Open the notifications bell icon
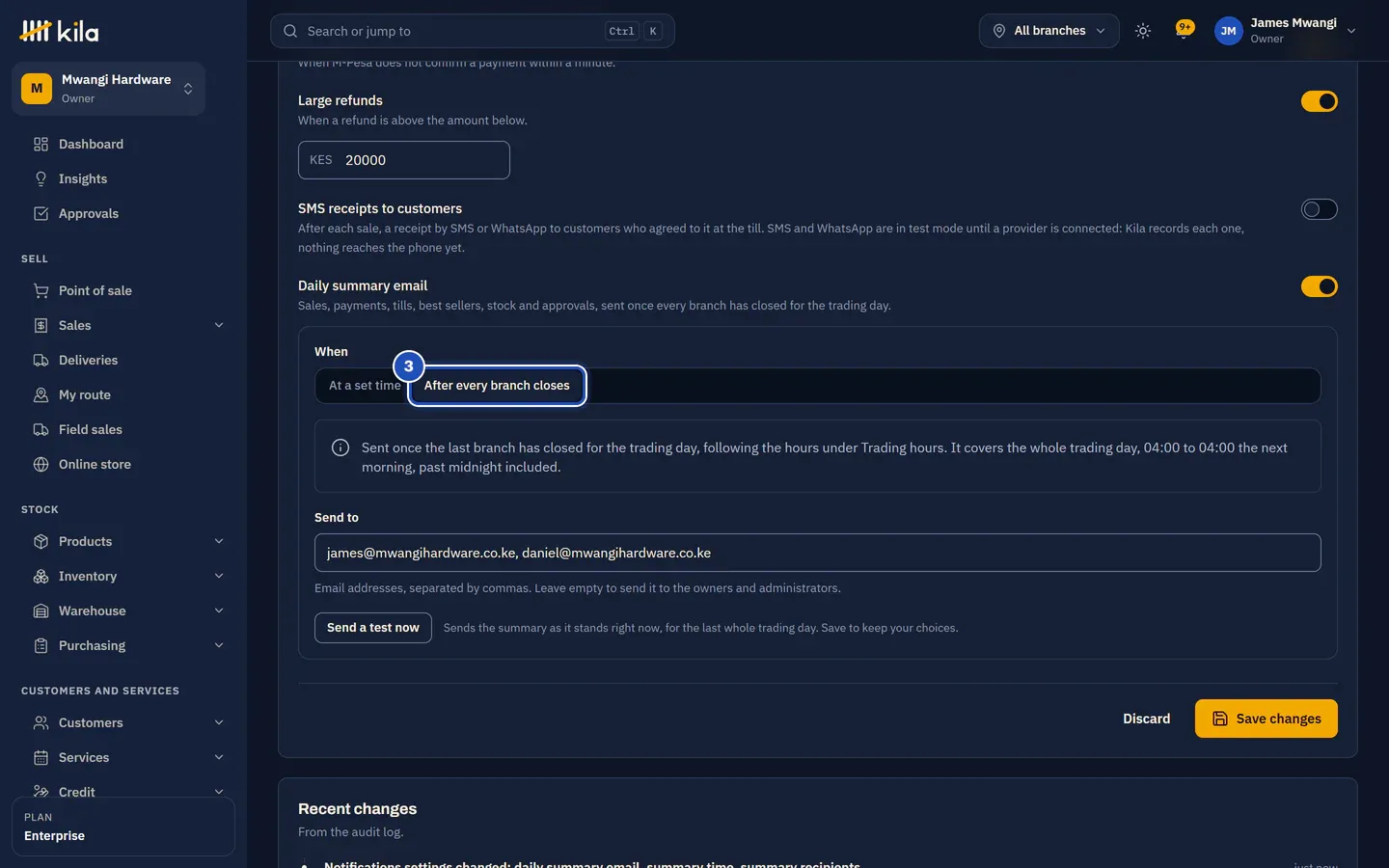 pos(1184,31)
